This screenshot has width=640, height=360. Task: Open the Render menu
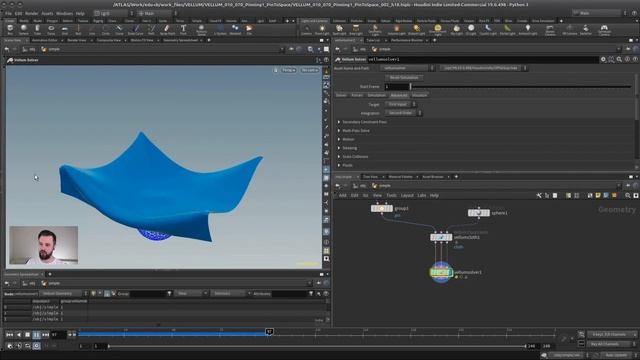[x=31, y=13]
